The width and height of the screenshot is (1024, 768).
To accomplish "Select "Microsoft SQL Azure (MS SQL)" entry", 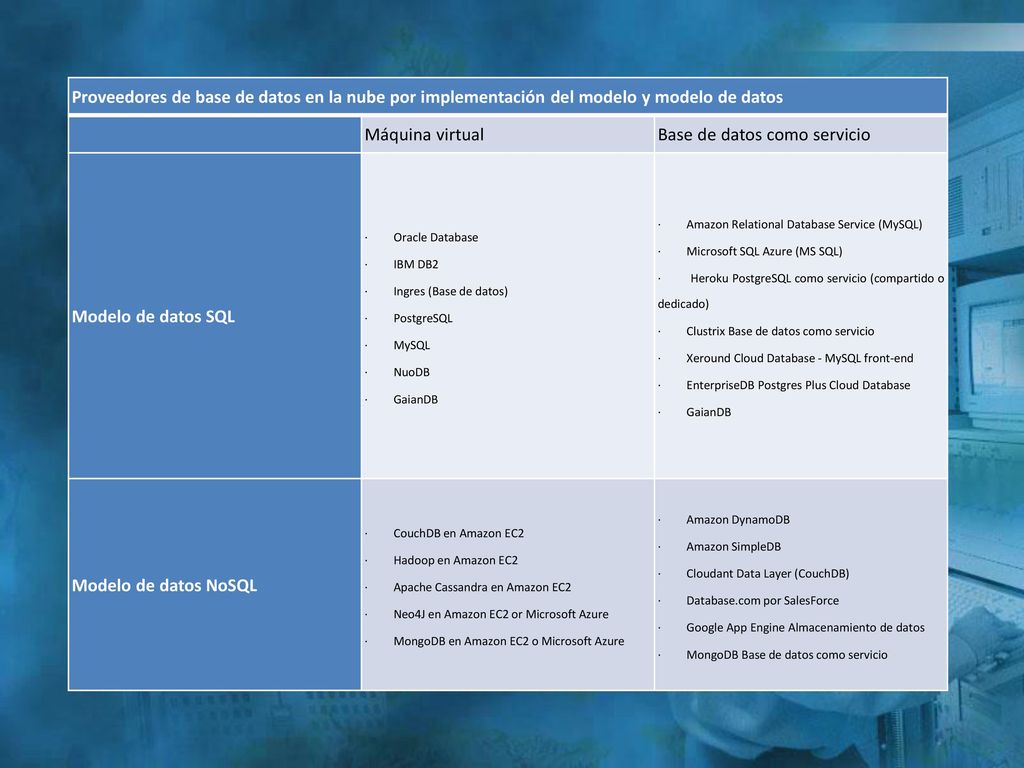I will click(764, 251).
